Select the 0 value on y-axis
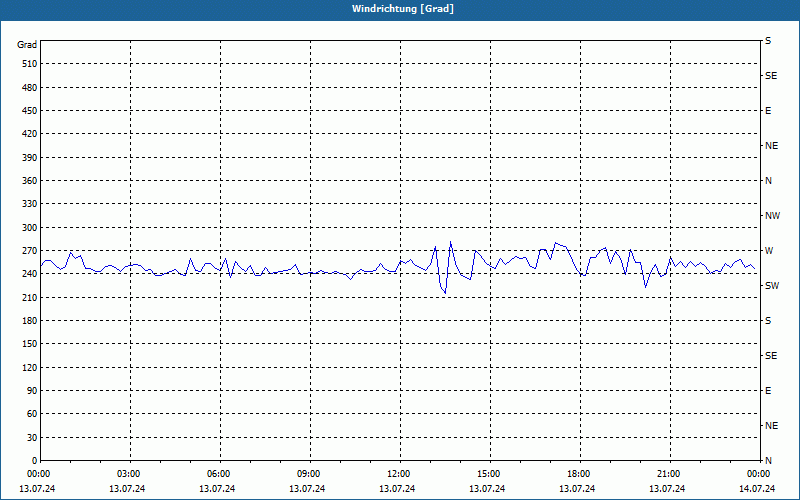The height and width of the screenshot is (500, 800). pyautogui.click(x=35, y=461)
